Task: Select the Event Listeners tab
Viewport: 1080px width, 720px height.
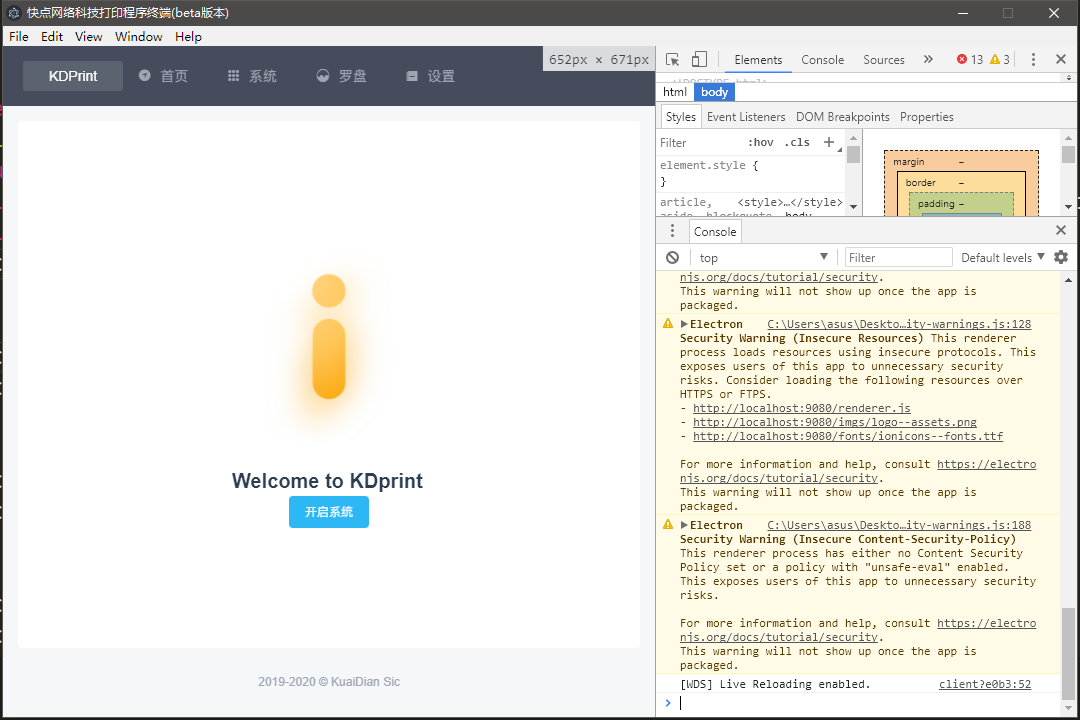Action: 746,116
